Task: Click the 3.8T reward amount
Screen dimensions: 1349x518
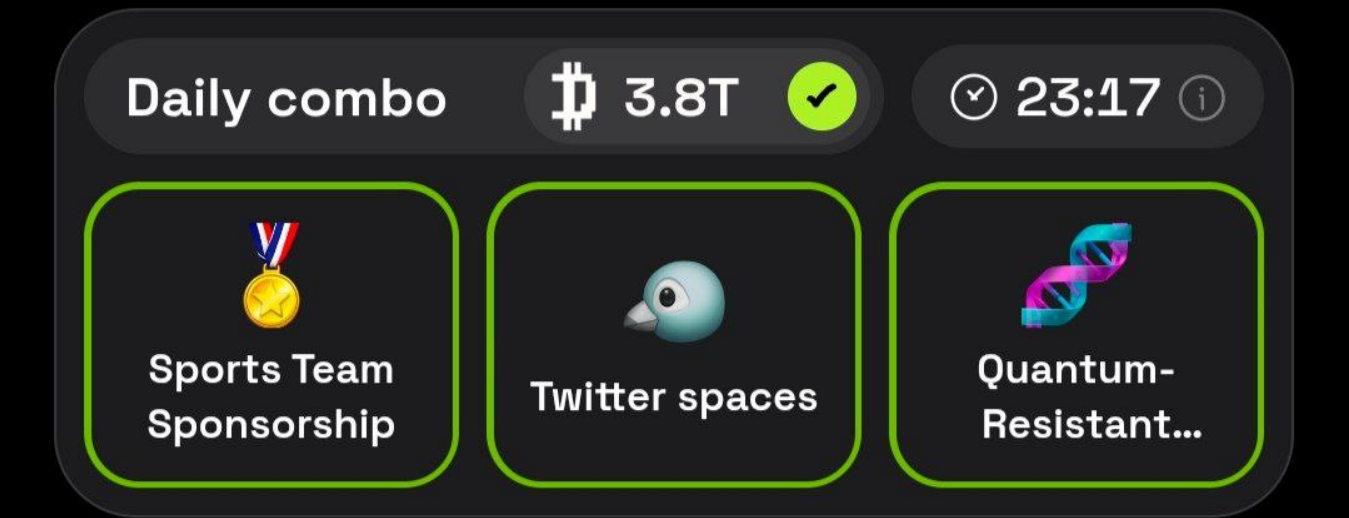Action: pyautogui.click(x=681, y=98)
